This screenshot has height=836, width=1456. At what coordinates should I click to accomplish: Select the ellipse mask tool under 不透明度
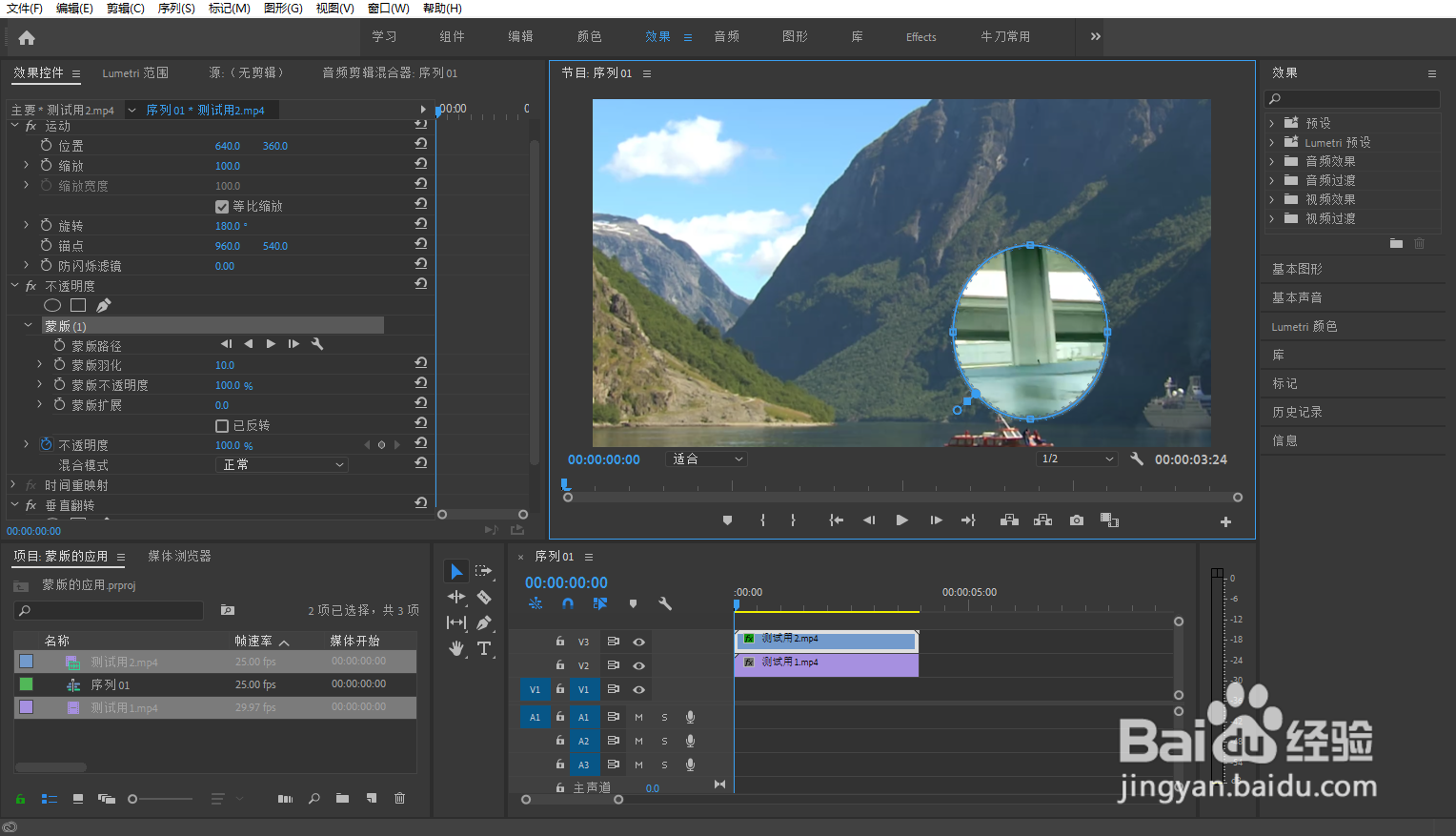coord(52,305)
